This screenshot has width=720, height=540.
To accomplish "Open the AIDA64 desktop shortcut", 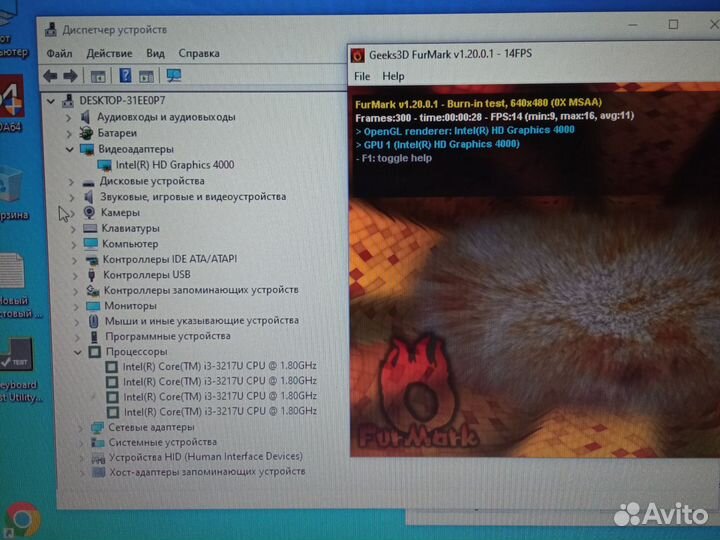I will [x=11, y=103].
